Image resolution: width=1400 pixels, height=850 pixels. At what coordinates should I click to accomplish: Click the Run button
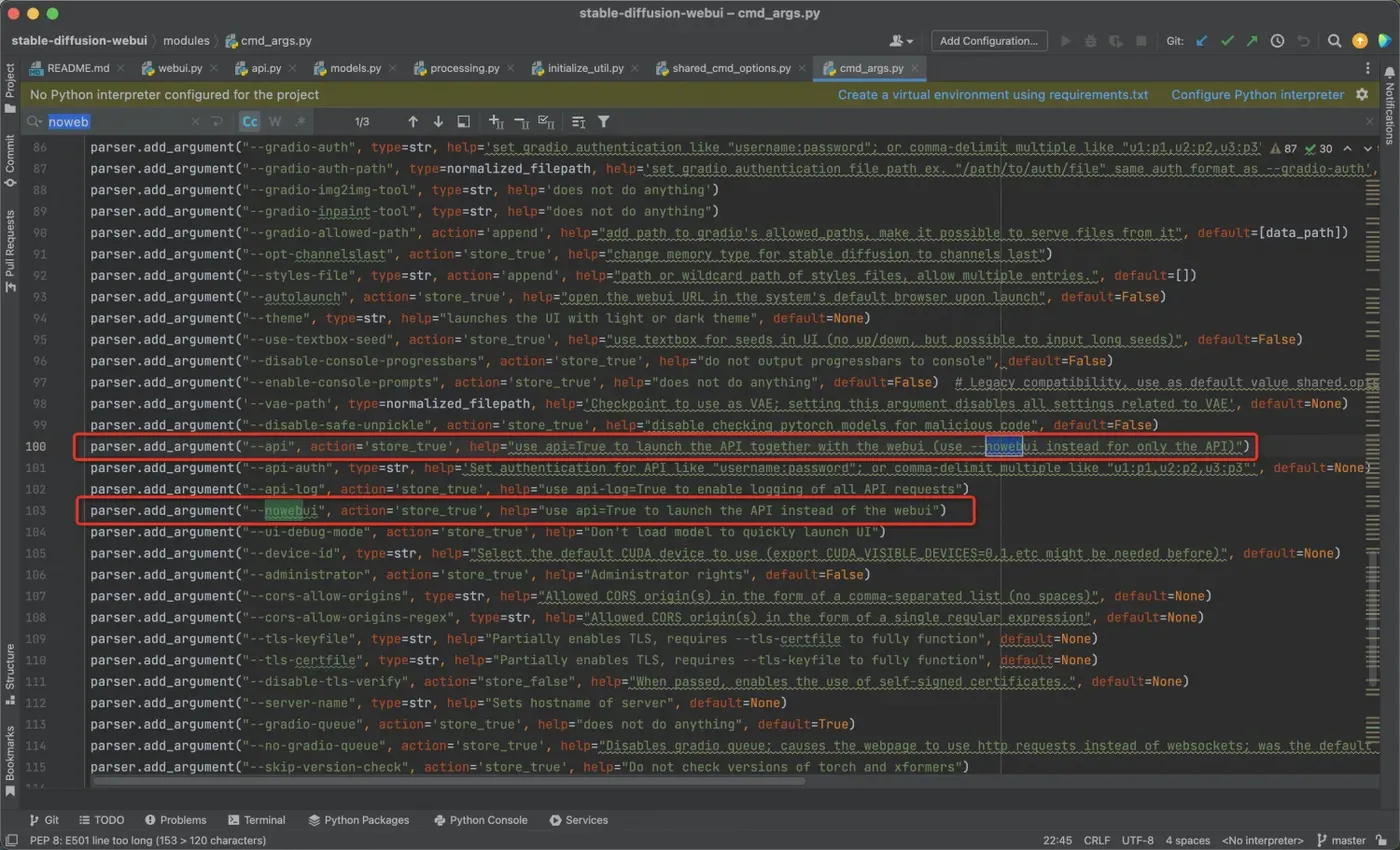coord(1066,41)
